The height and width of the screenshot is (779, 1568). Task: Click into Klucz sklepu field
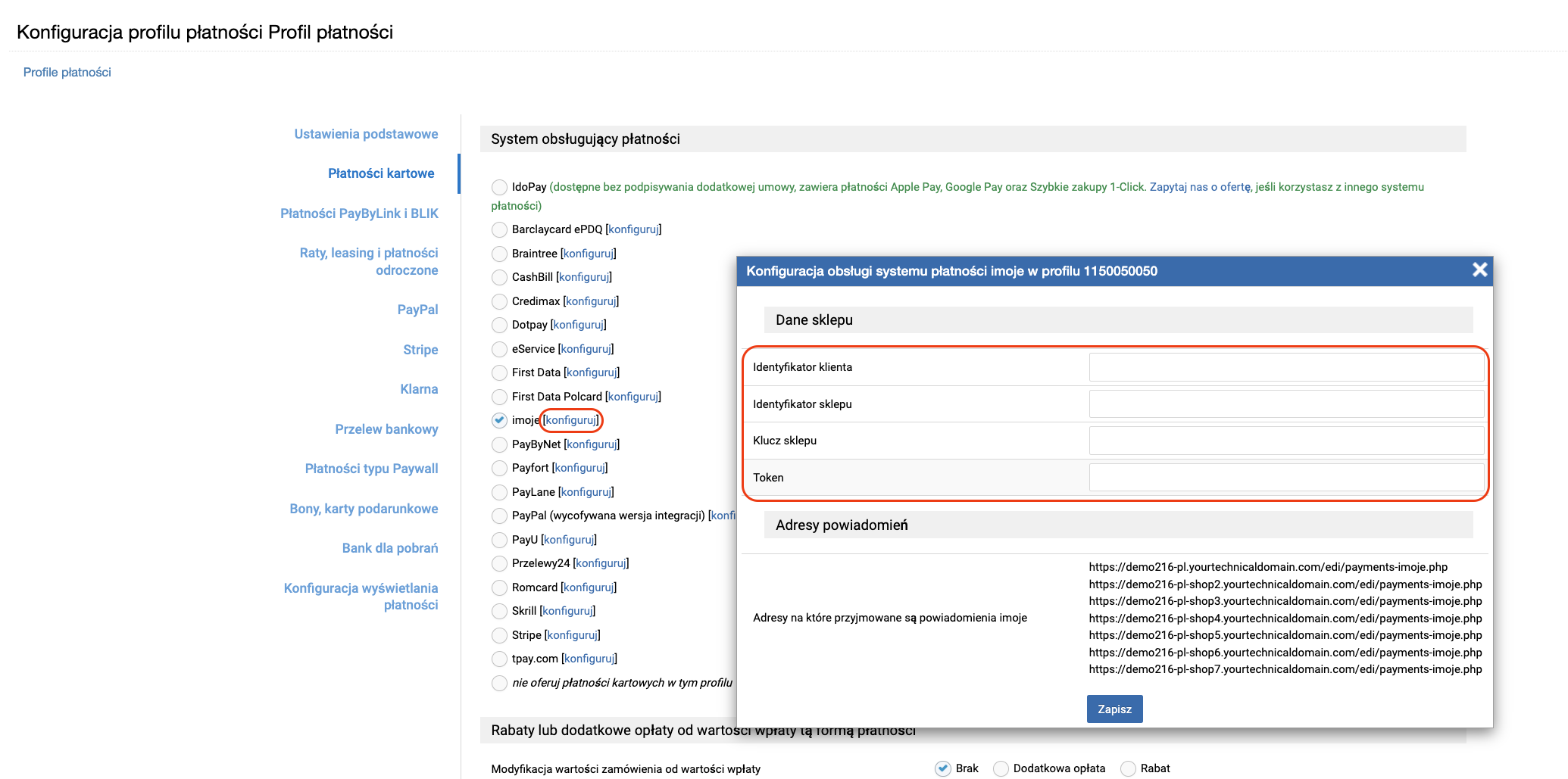tap(1286, 441)
